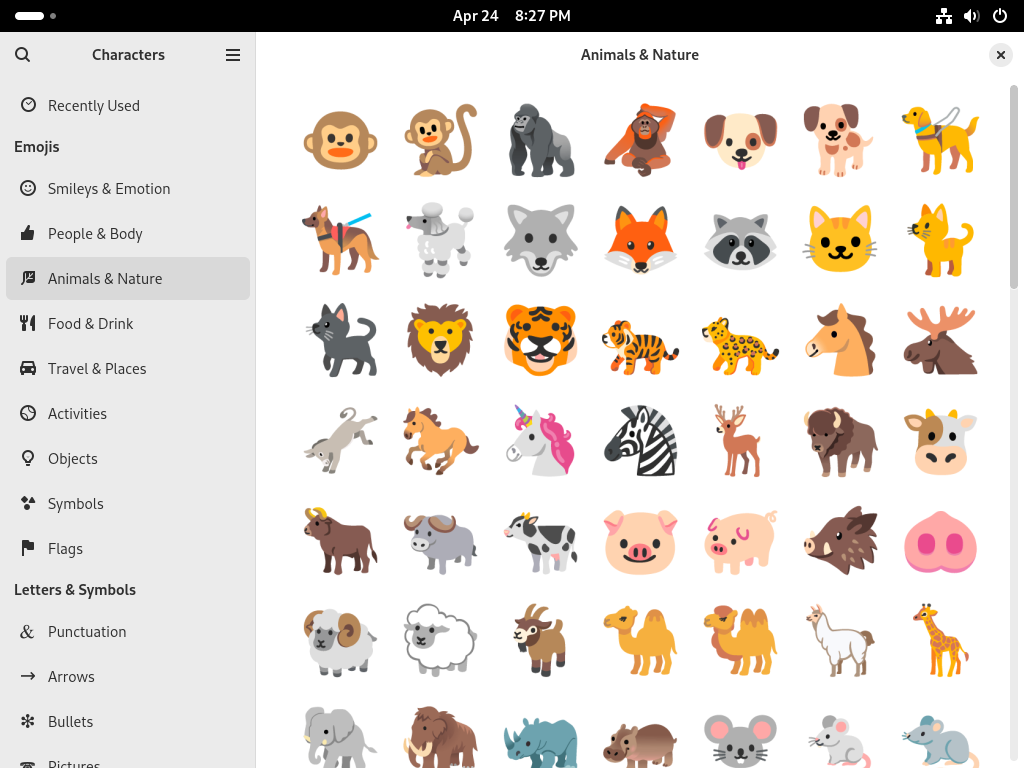Image resolution: width=1024 pixels, height=768 pixels.
Task: Select the black cat emoji
Action: 340,340
